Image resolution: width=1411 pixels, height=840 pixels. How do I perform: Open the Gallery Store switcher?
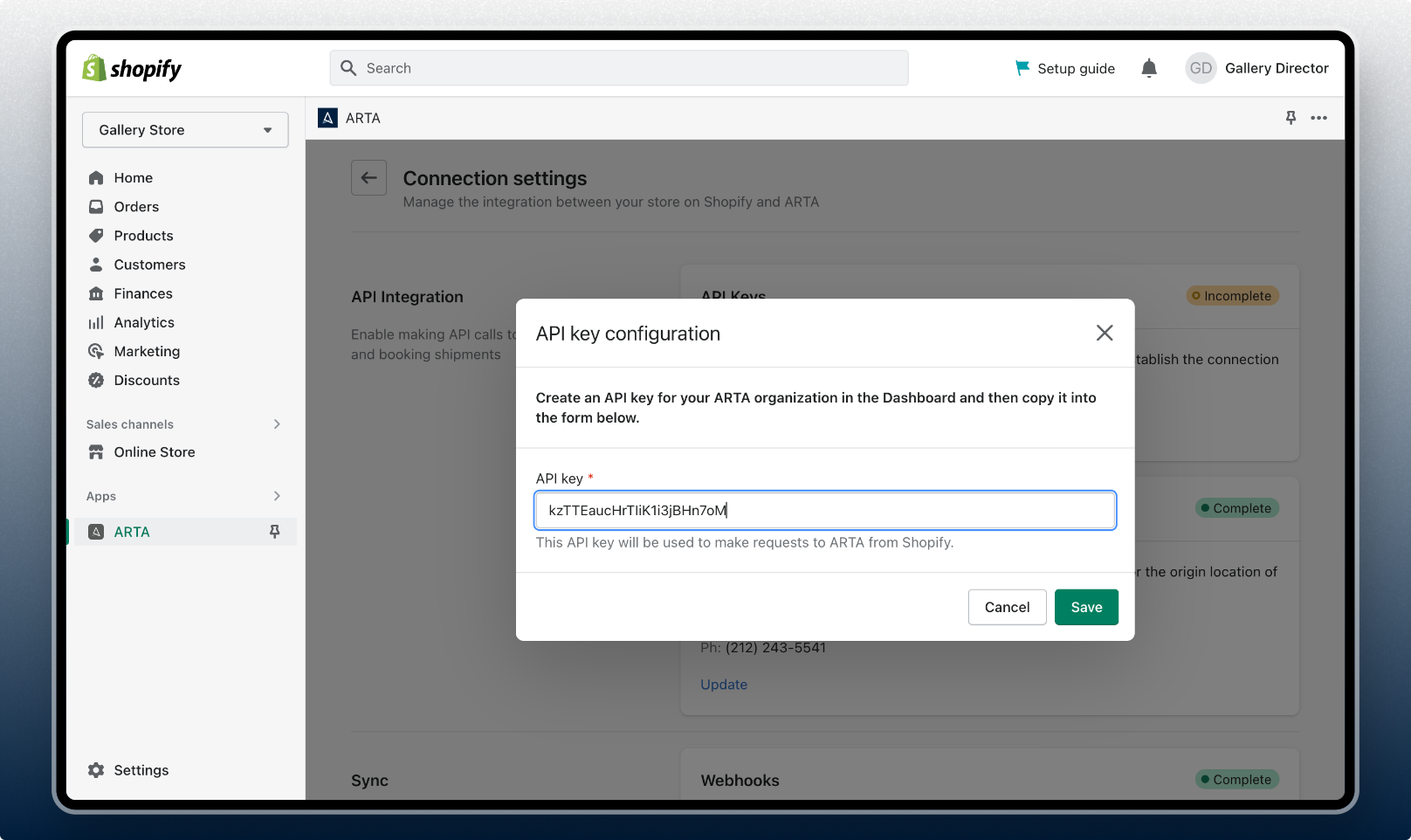coord(184,129)
